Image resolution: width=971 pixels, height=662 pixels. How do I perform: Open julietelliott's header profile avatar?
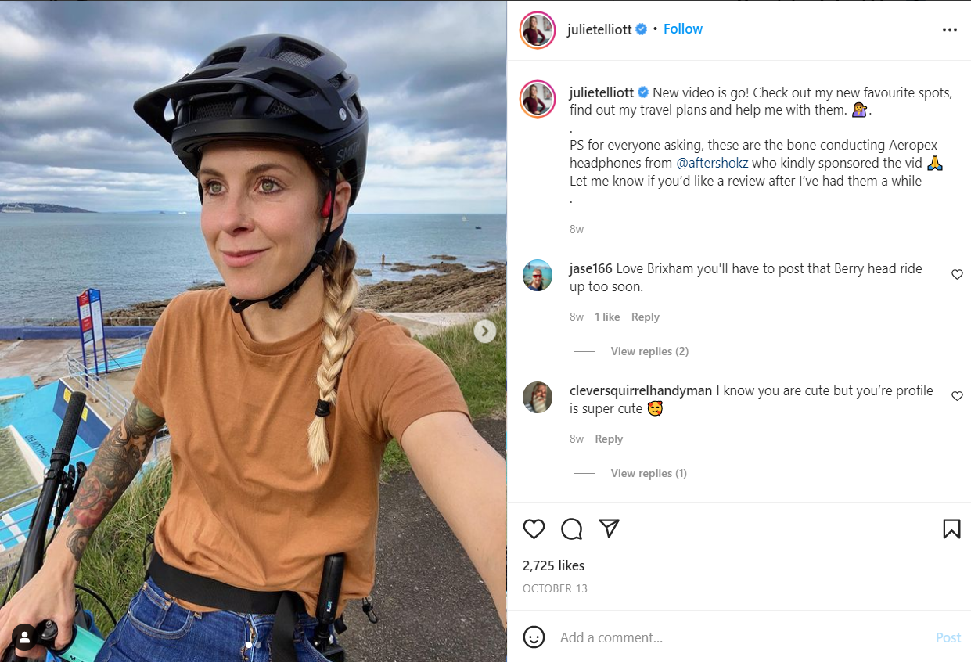[x=537, y=30]
